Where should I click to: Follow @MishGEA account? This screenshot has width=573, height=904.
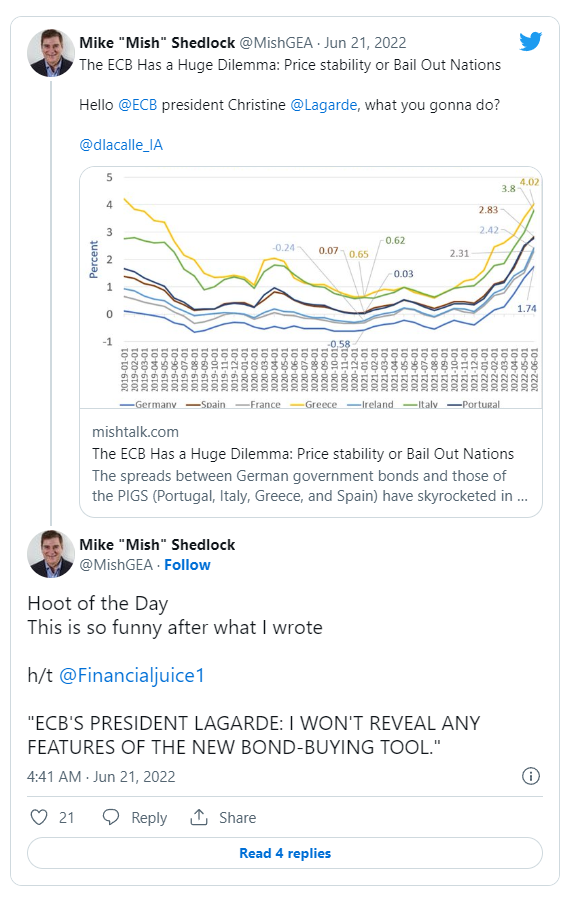pyautogui.click(x=187, y=564)
